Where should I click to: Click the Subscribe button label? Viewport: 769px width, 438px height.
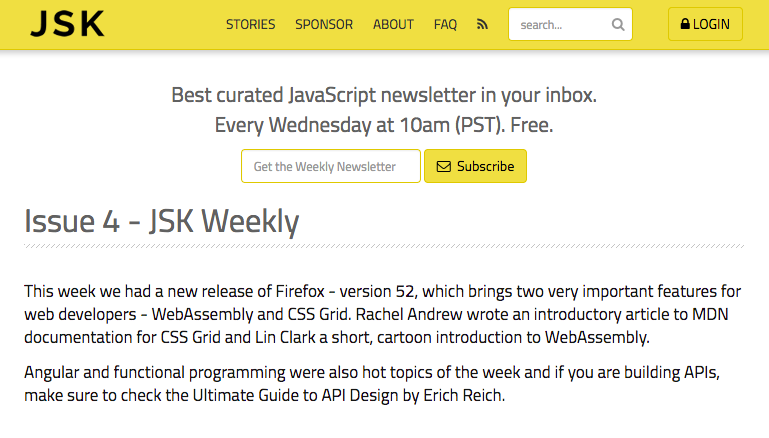486,166
